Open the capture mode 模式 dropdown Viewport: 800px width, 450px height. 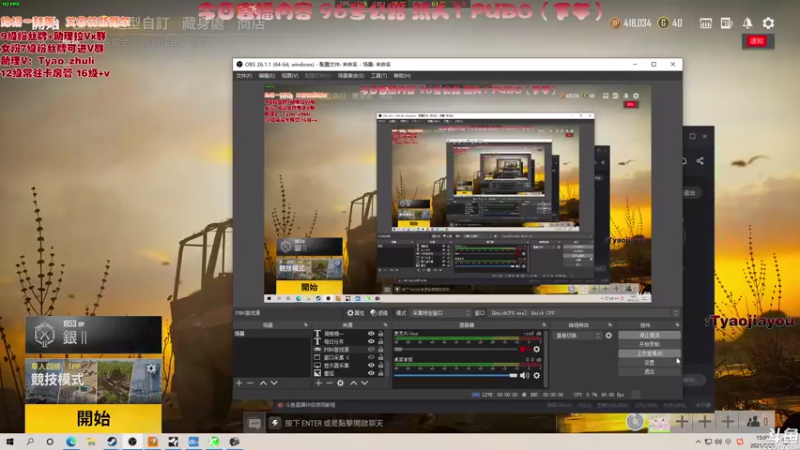tap(441, 313)
